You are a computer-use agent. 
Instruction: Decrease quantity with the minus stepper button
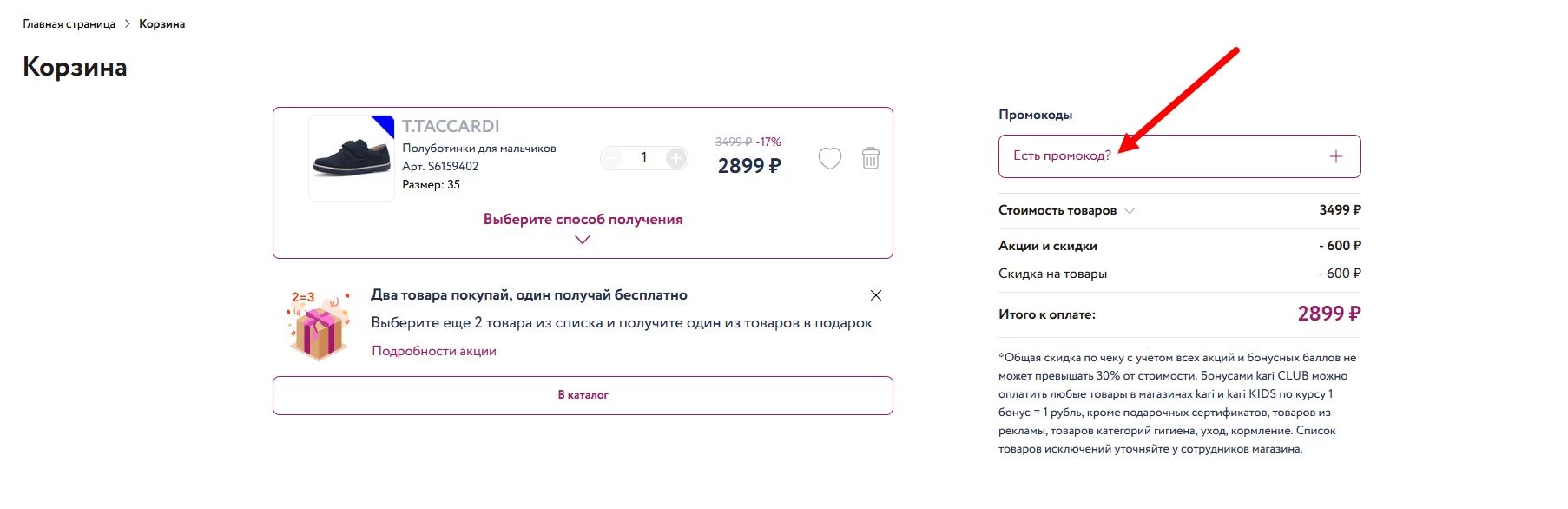[613, 158]
